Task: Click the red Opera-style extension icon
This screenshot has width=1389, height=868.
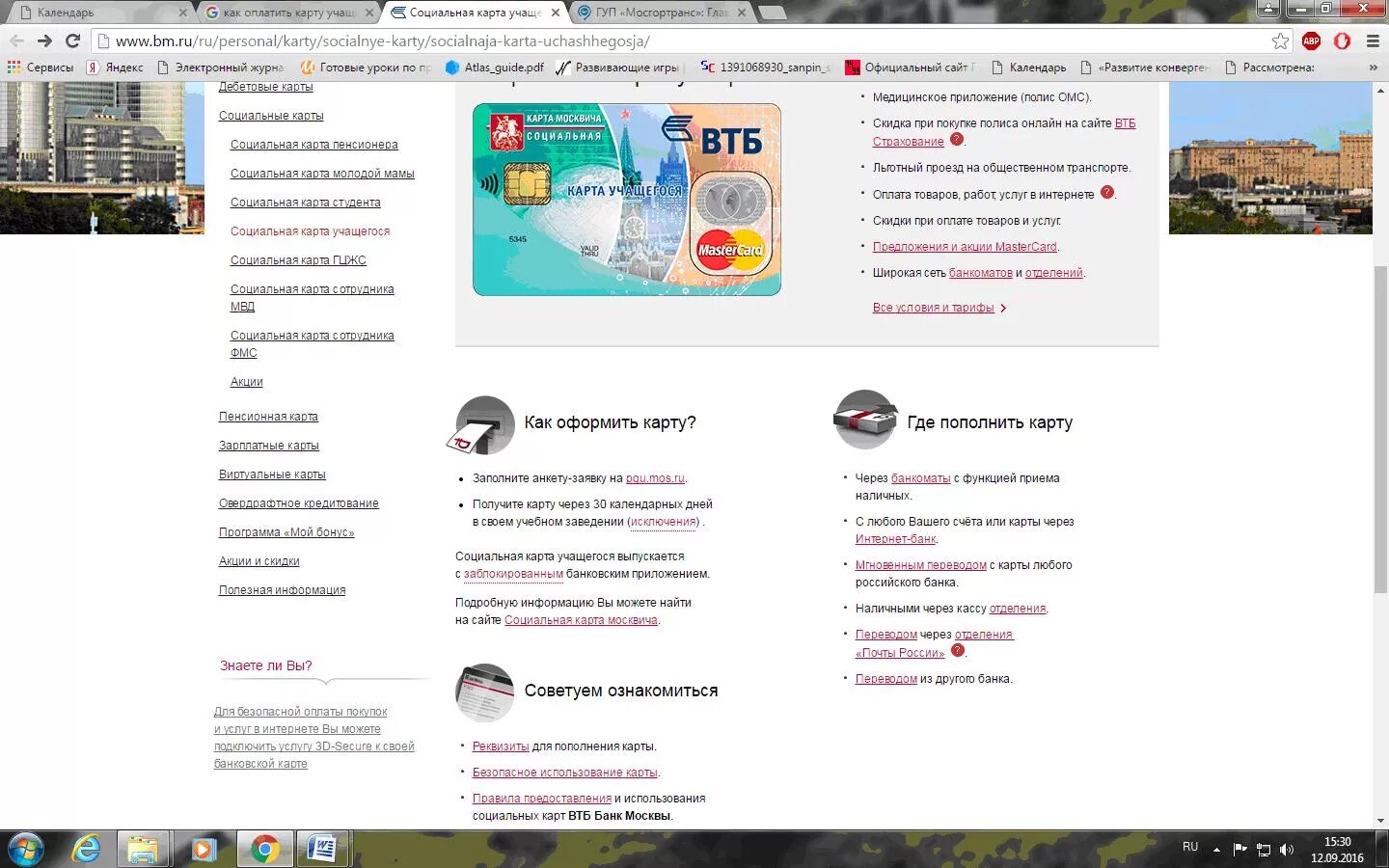Action: [x=1342, y=41]
